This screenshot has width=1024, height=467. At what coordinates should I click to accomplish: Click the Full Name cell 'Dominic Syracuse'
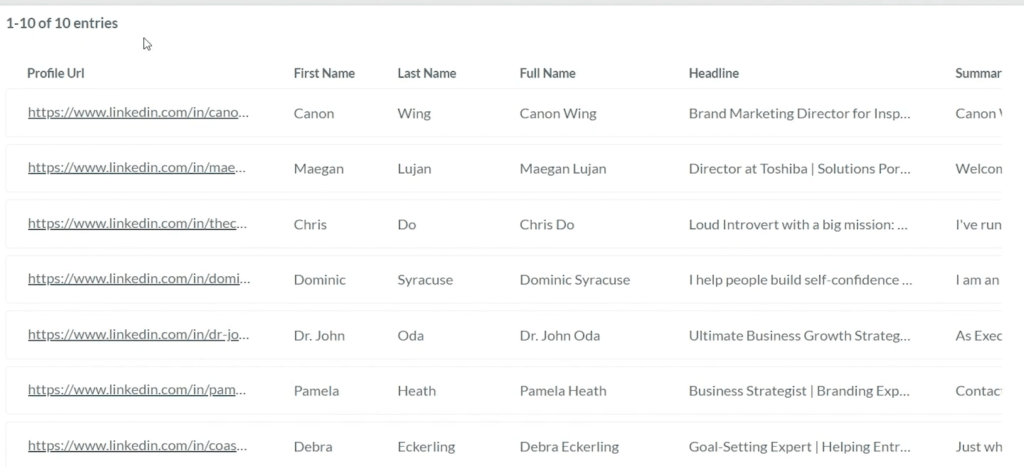tap(575, 280)
